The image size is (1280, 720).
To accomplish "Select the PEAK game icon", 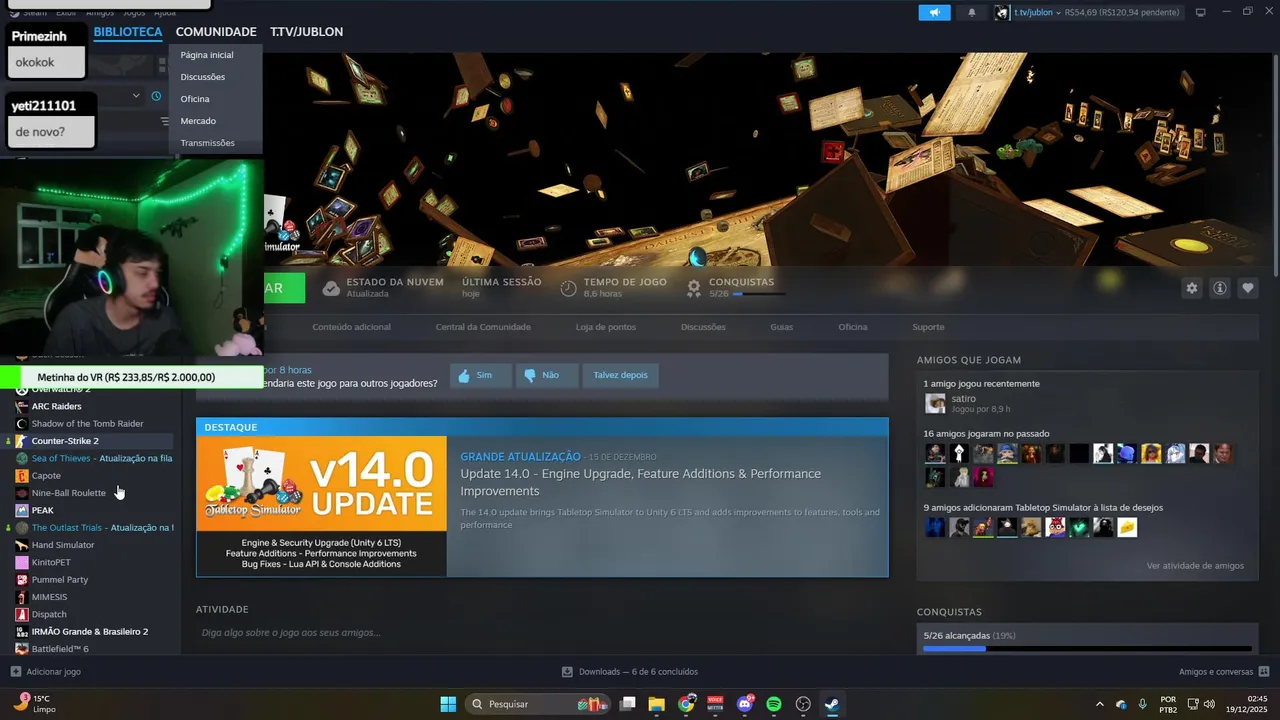I will tap(22, 510).
